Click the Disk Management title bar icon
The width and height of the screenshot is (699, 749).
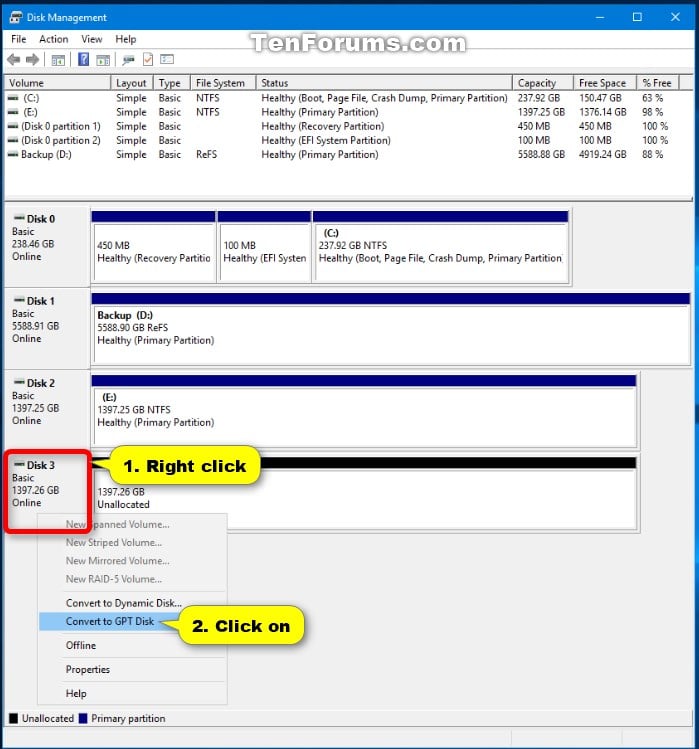[x=15, y=18]
